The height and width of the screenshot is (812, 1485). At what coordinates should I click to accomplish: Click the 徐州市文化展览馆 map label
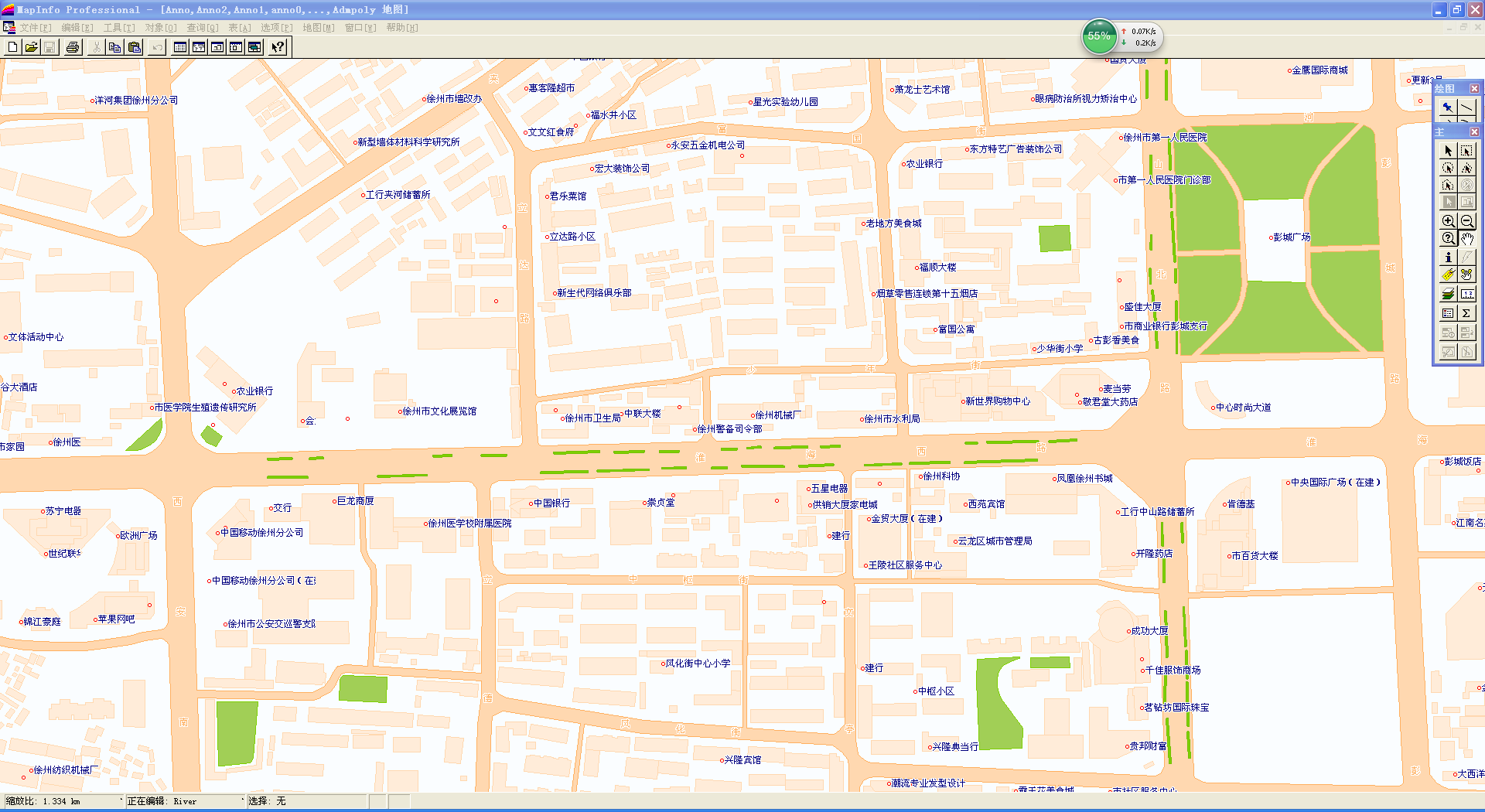pyautogui.click(x=439, y=411)
